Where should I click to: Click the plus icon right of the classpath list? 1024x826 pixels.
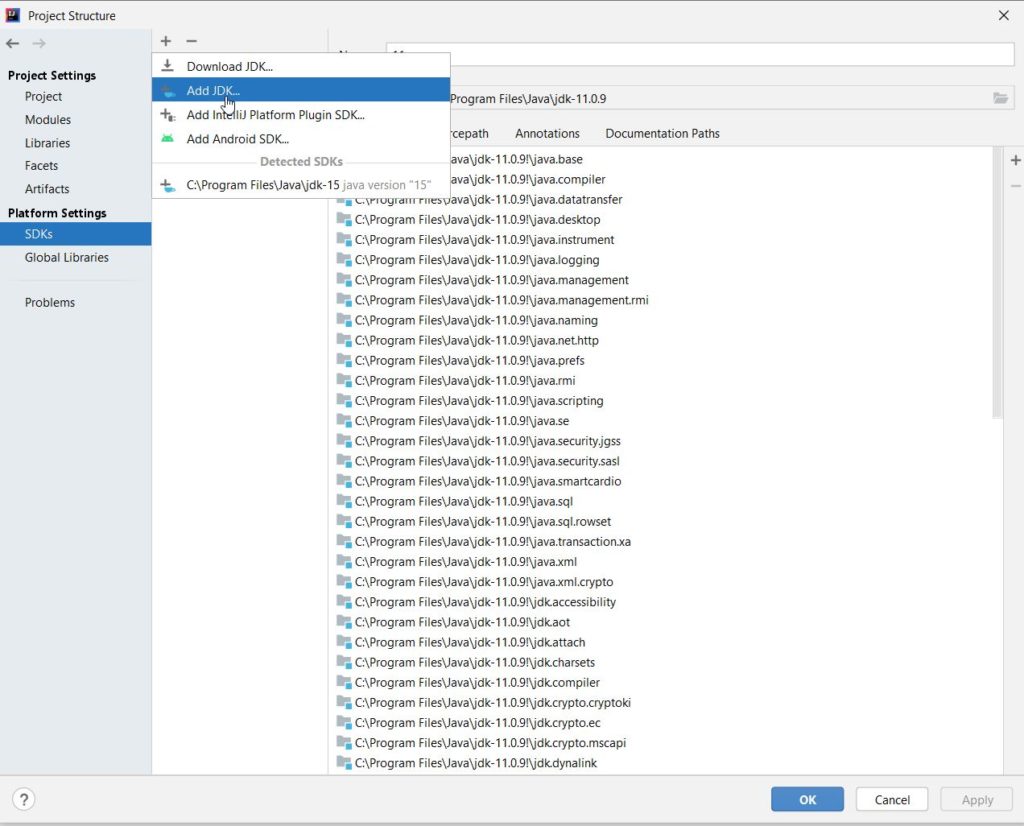1016,159
